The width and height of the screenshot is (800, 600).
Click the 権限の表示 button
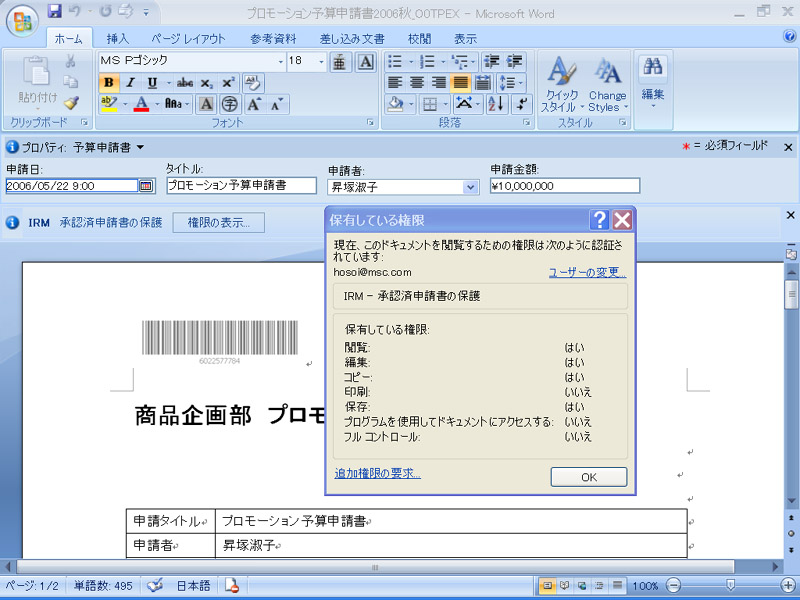pyautogui.click(x=218, y=222)
